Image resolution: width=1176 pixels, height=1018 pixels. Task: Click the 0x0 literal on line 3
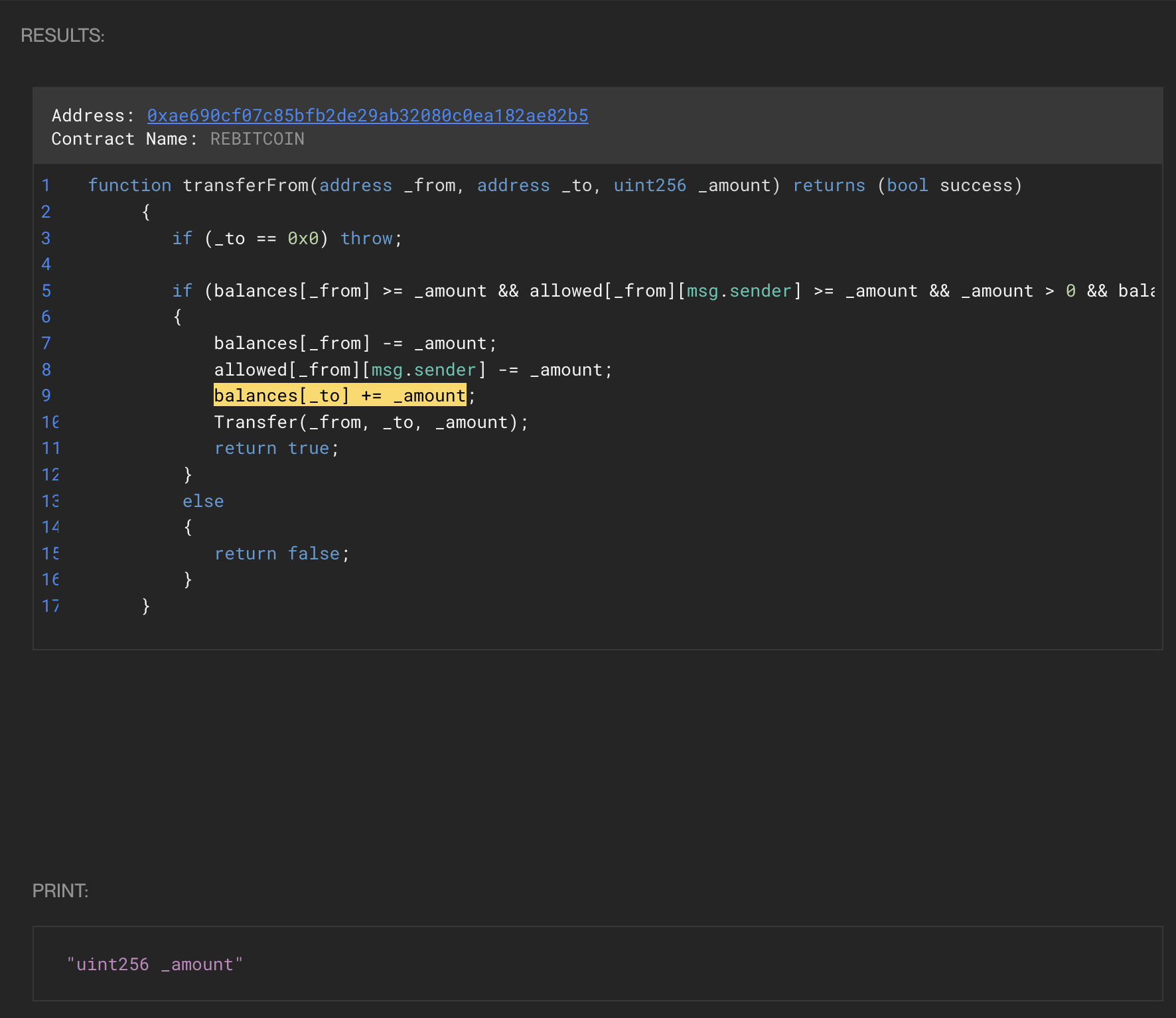(303, 238)
